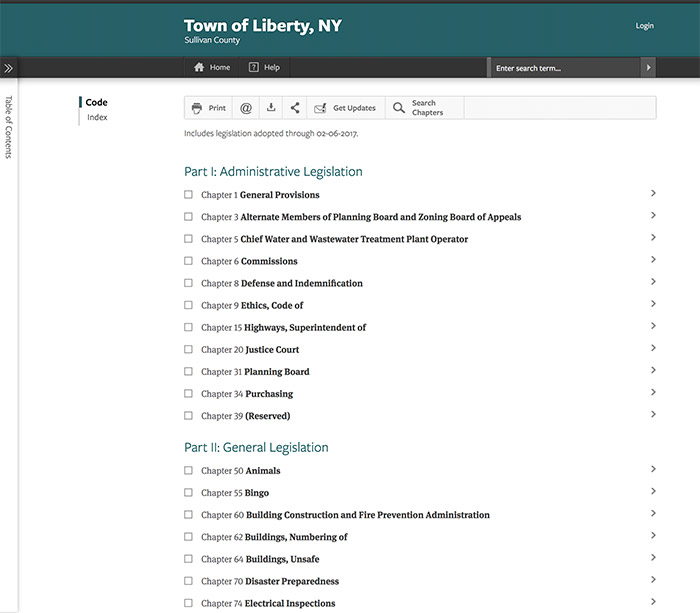The height and width of the screenshot is (613, 700).
Task: Click the email @ icon
Action: coord(246,108)
